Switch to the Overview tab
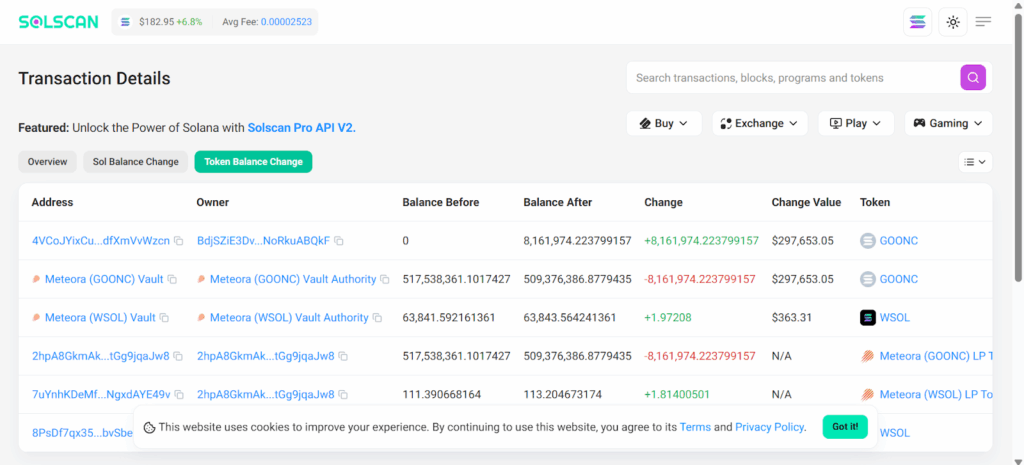 47,162
